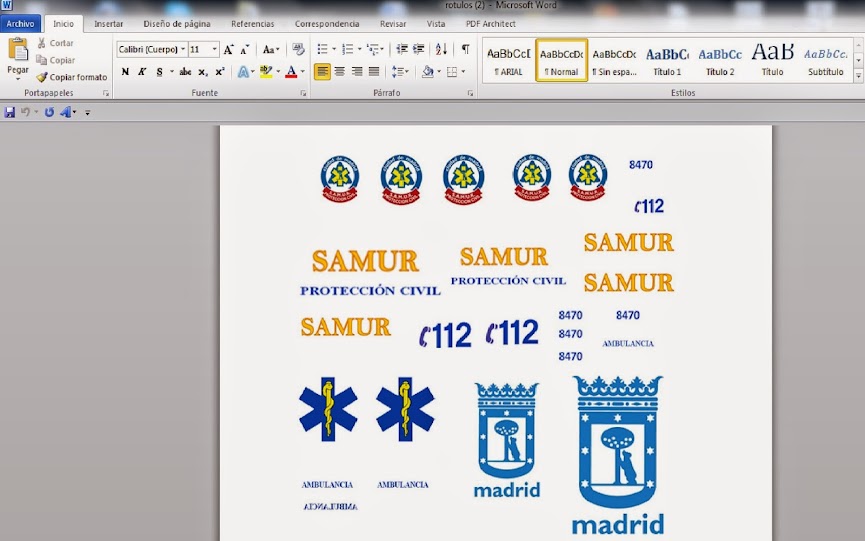Open the line spacing dropdown
865x541 pixels.
click(x=400, y=72)
